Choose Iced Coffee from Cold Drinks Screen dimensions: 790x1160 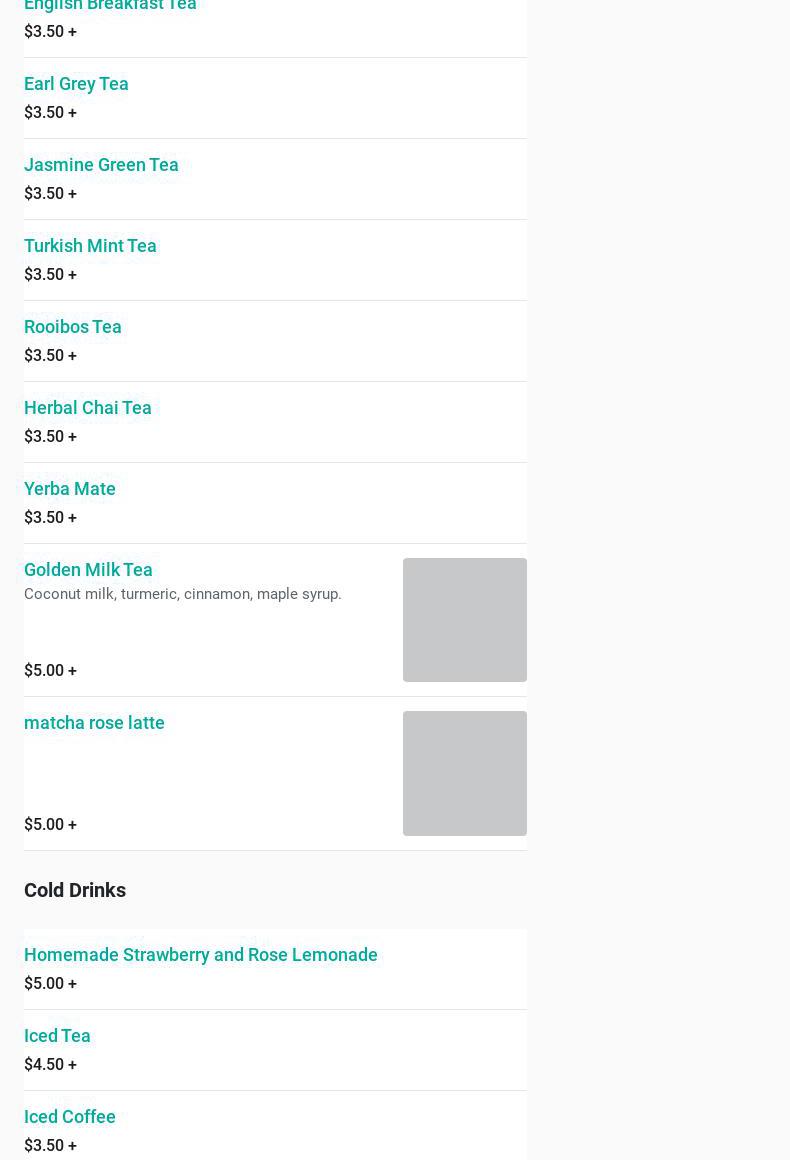click(x=70, y=1117)
